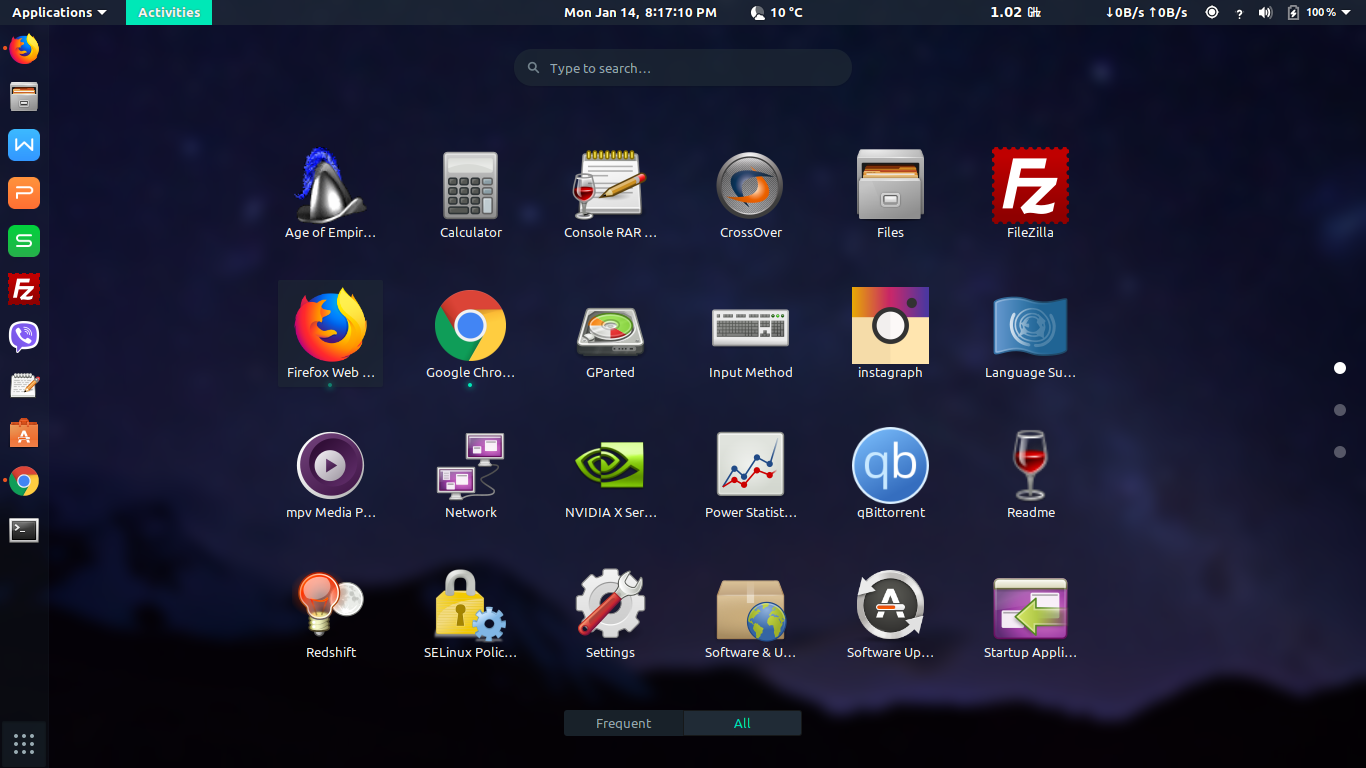This screenshot has height=768, width=1366.
Task: Launch Age of Empires from the app grid
Action: [x=330, y=186]
